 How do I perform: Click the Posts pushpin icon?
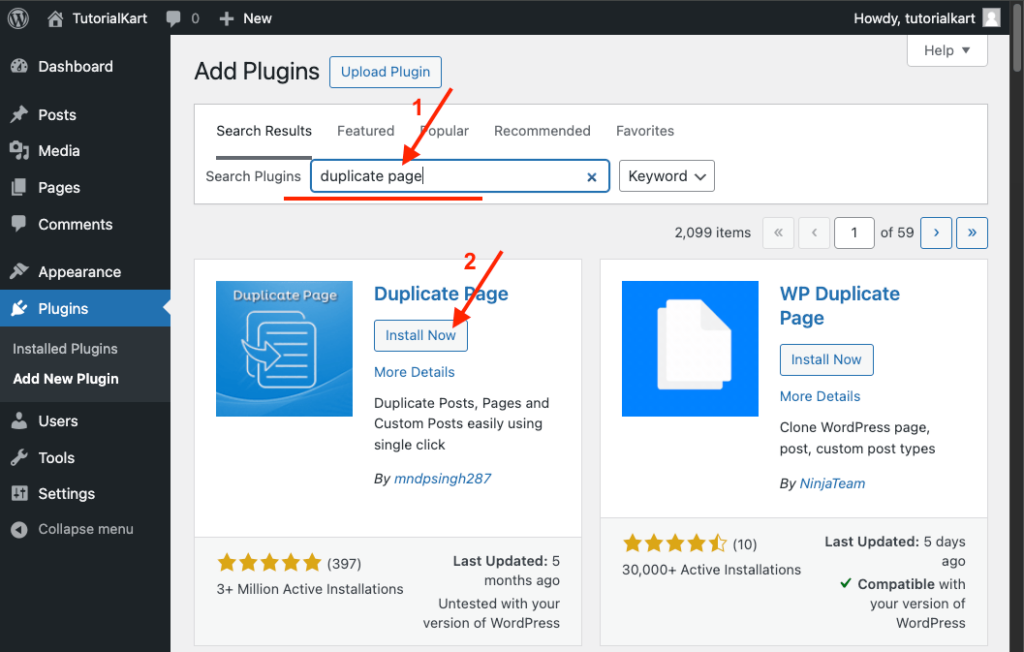click(19, 114)
